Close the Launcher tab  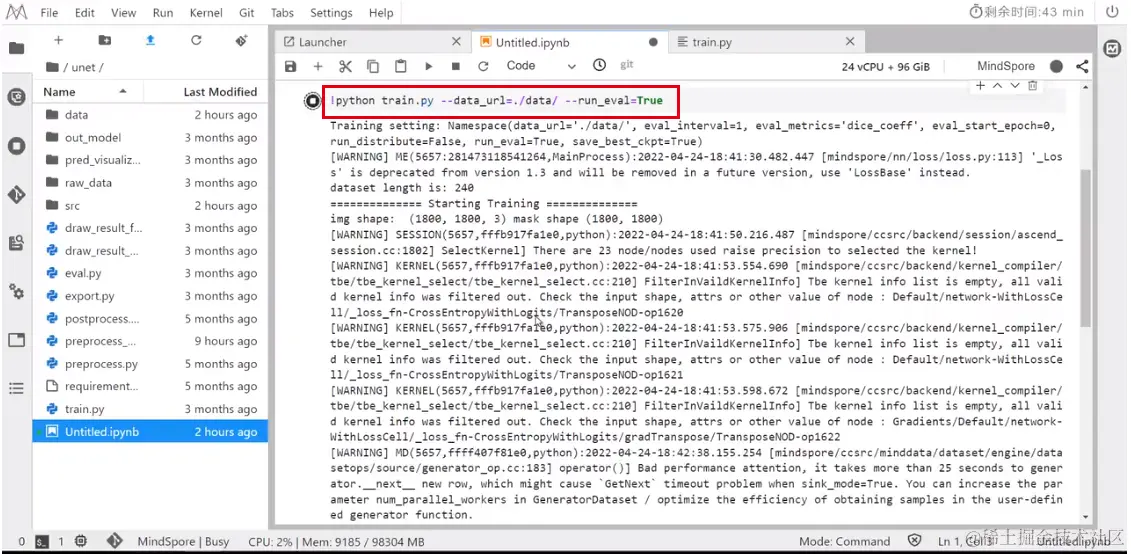(x=456, y=42)
